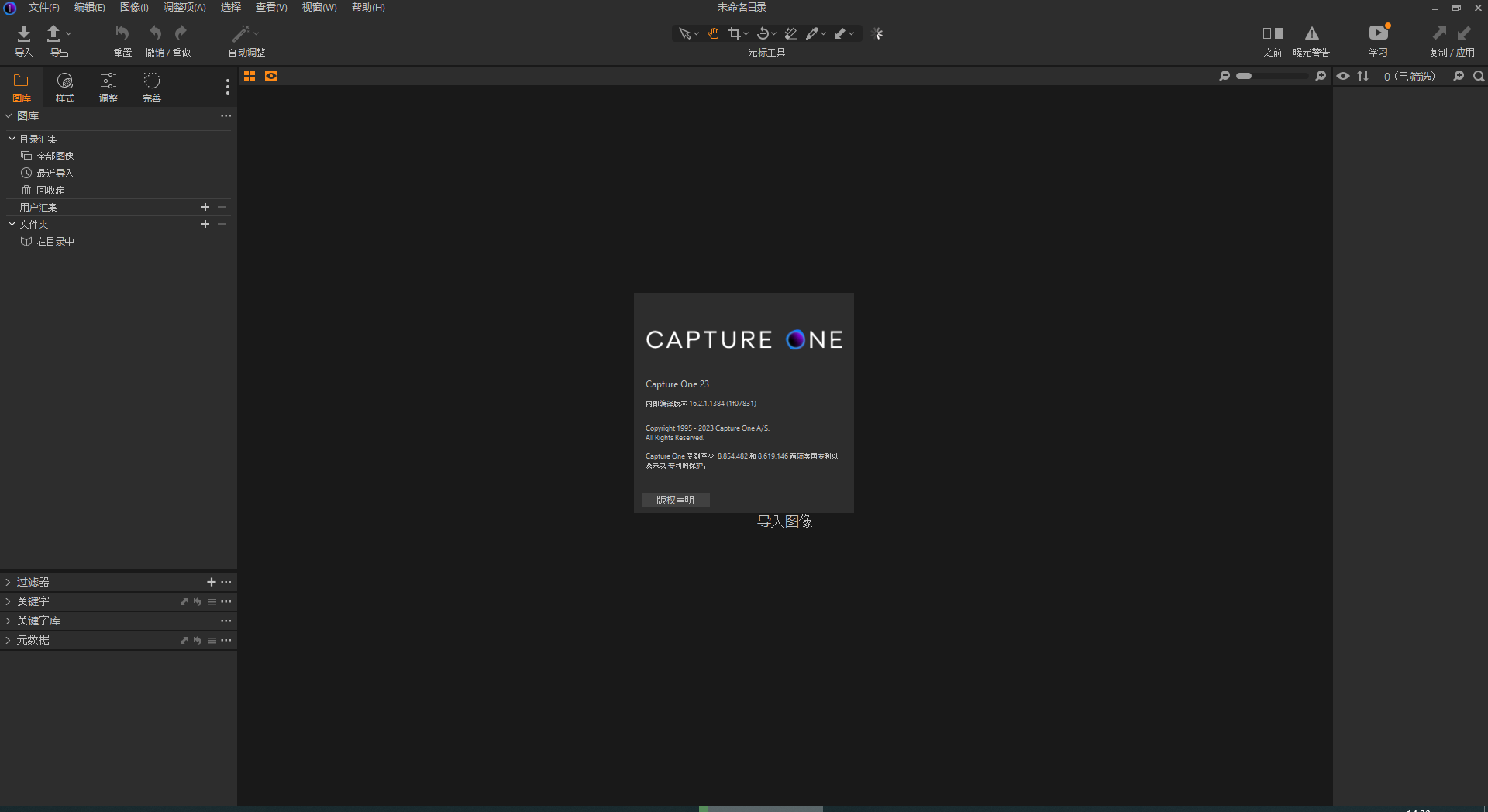Toggle the eye filter icon above the browser
Image resolution: width=1488 pixels, height=812 pixels.
tap(1342, 76)
